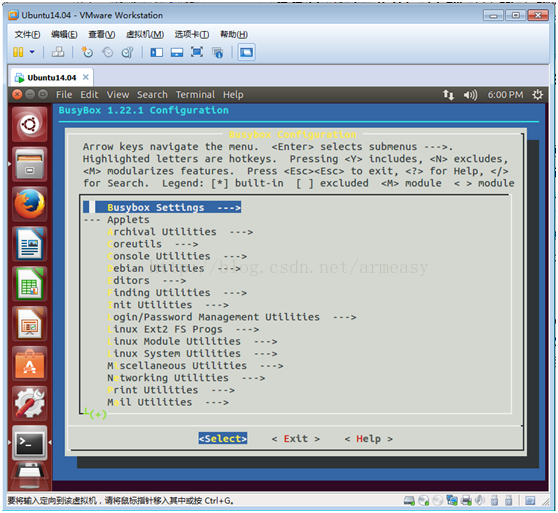
Task: Launch Firefox from the launcher
Action: pyautogui.click(x=30, y=204)
